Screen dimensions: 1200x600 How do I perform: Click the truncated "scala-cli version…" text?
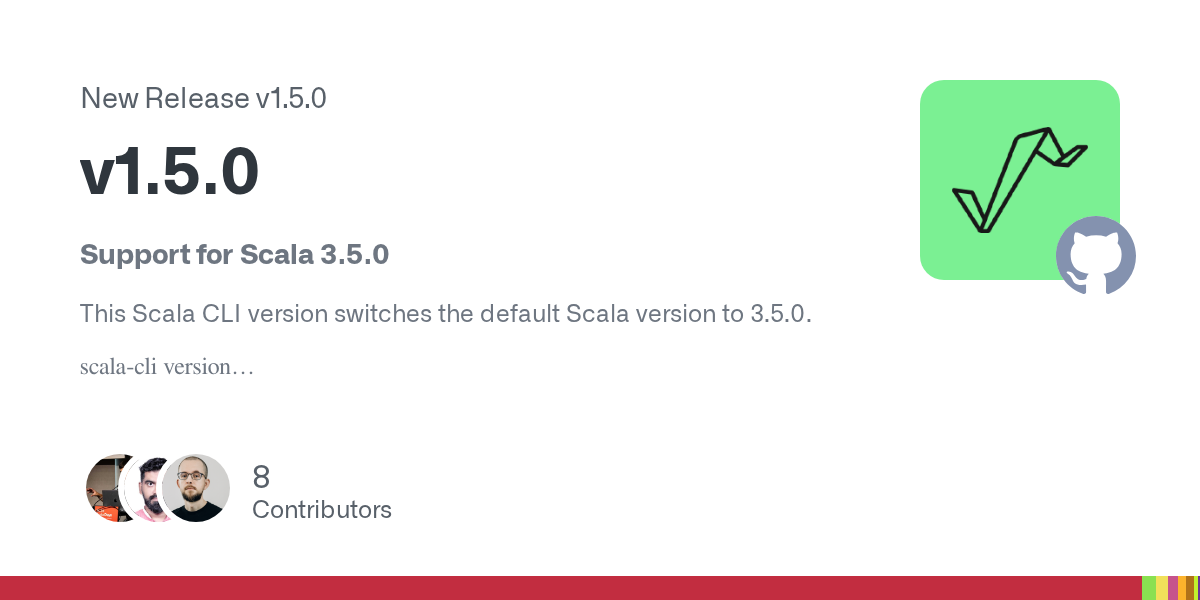pyautogui.click(x=166, y=367)
